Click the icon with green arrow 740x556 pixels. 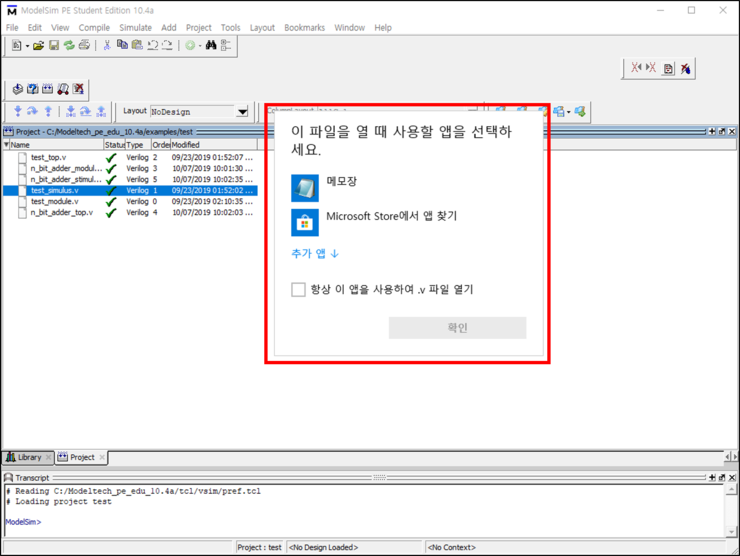tap(580, 112)
